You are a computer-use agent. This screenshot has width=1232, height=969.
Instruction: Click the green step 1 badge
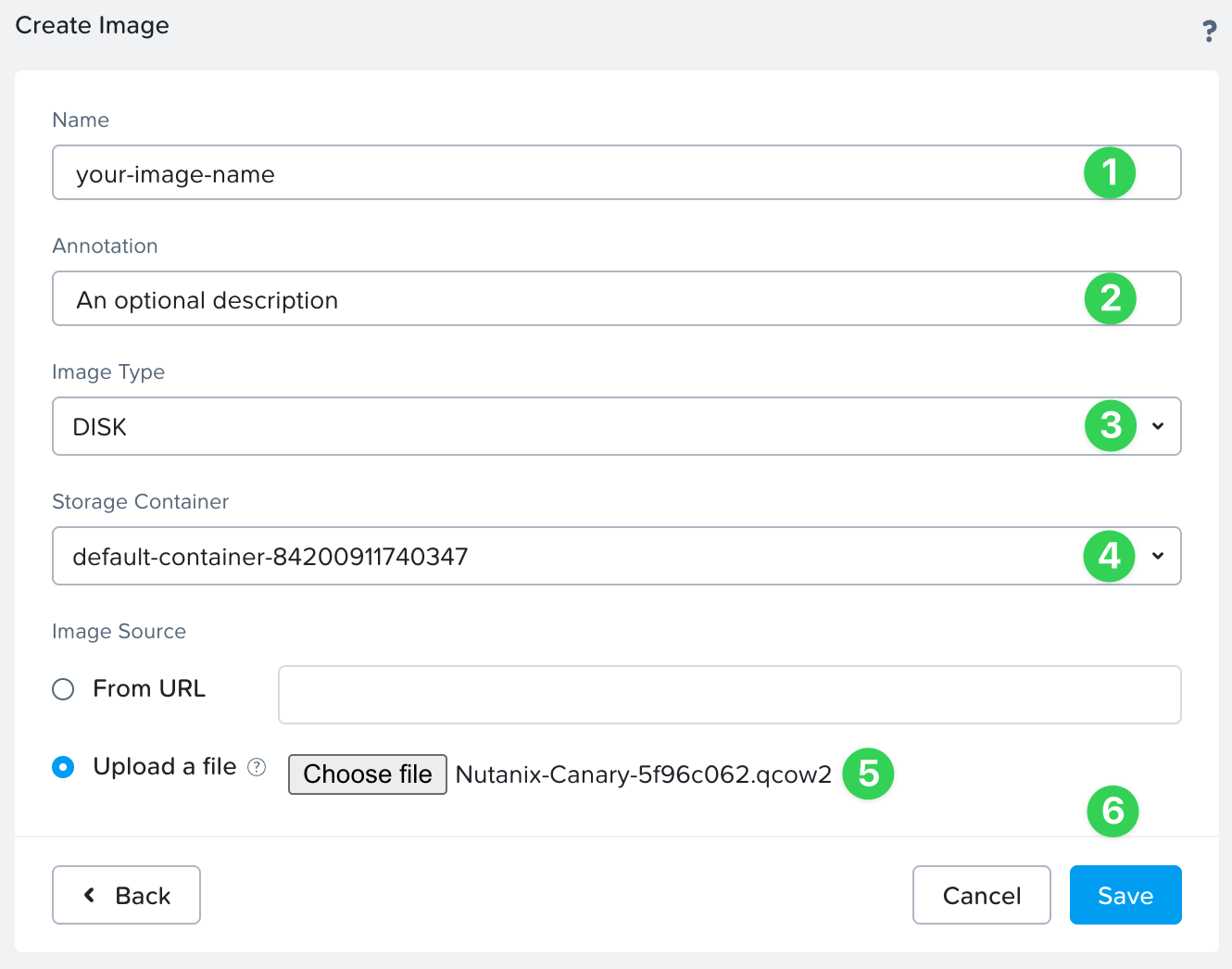click(x=1110, y=172)
